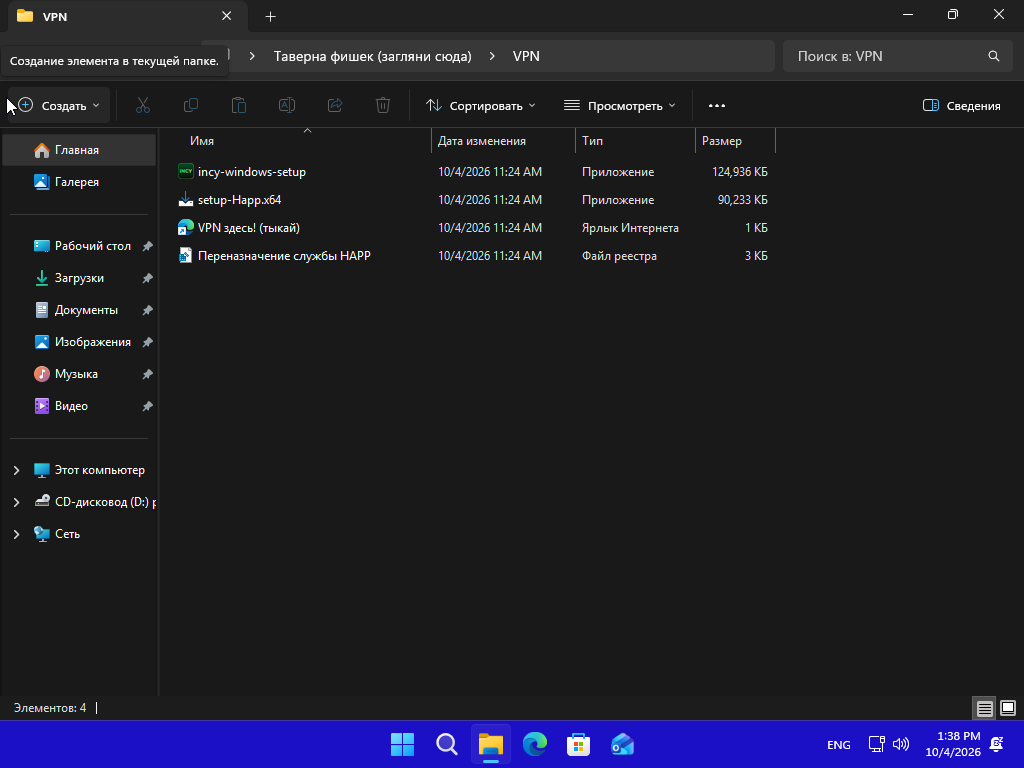
Task: Click the Rename icon in toolbar
Action: tap(287, 105)
